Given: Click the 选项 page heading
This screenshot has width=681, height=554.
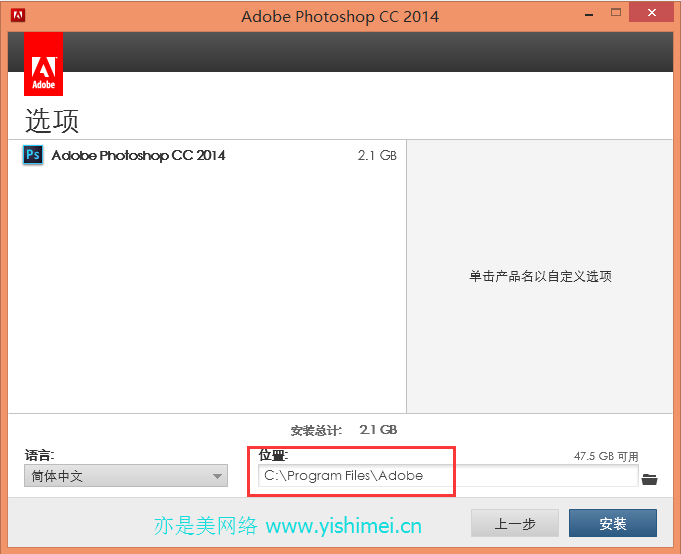Looking at the screenshot, I should tap(52, 121).
